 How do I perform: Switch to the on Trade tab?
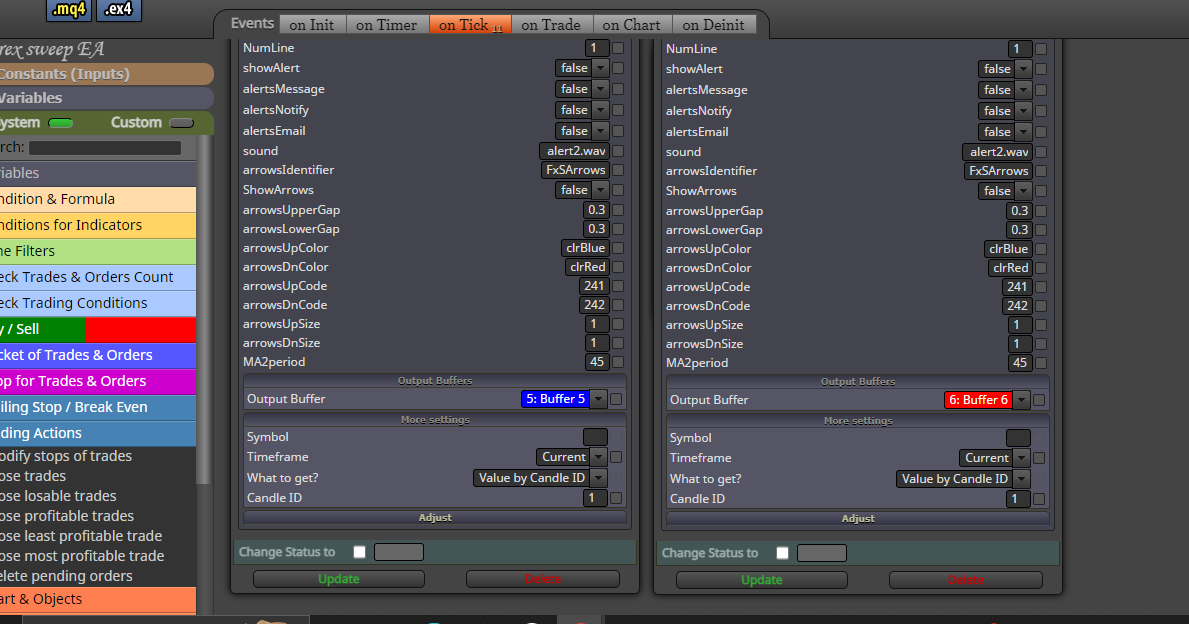pos(551,25)
